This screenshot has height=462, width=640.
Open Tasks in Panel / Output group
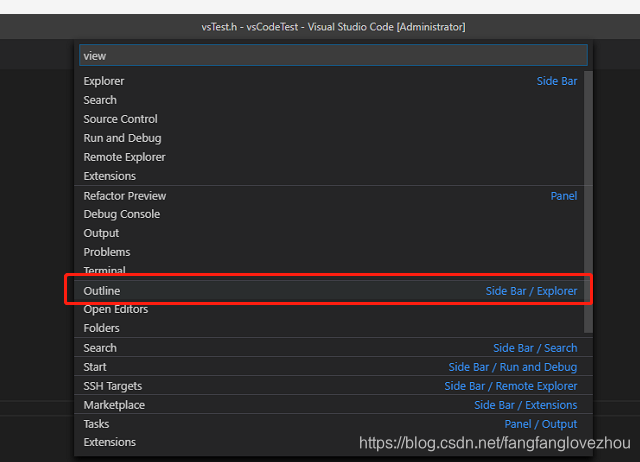pyautogui.click(x=333, y=424)
